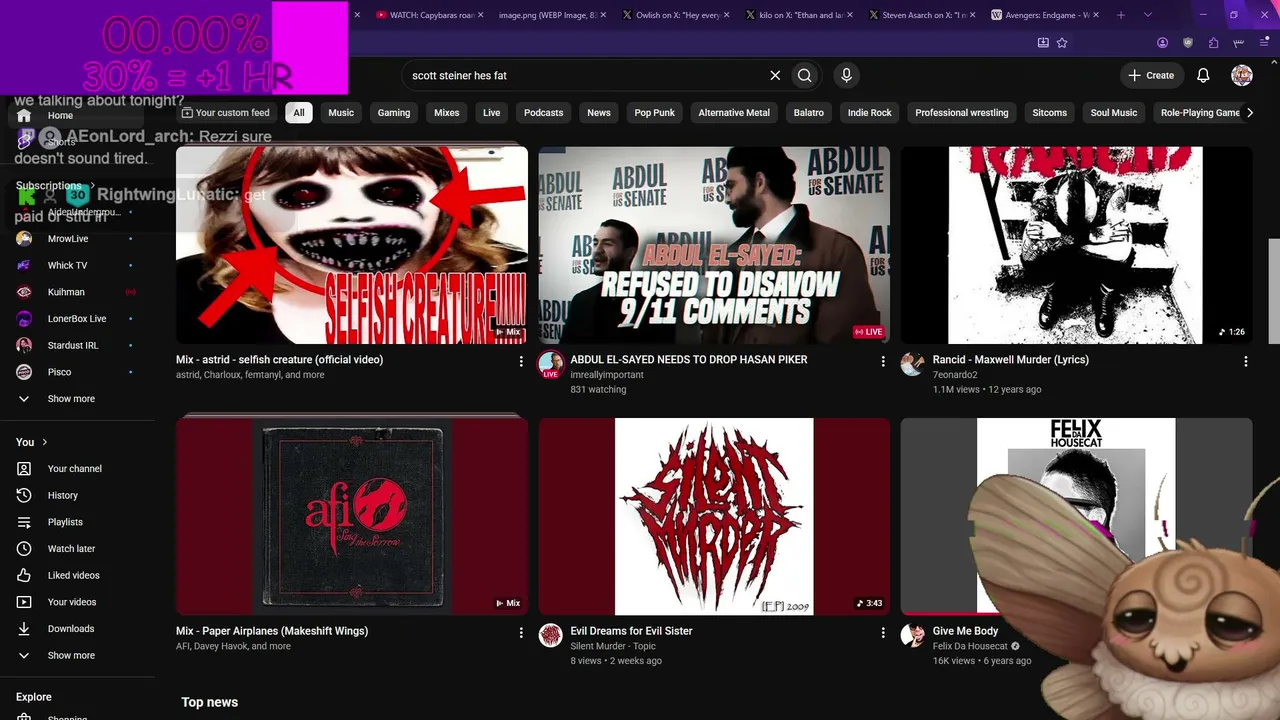Image resolution: width=1280 pixels, height=720 pixels.
Task: Select the Podcasts filter chip
Action: pyautogui.click(x=544, y=113)
